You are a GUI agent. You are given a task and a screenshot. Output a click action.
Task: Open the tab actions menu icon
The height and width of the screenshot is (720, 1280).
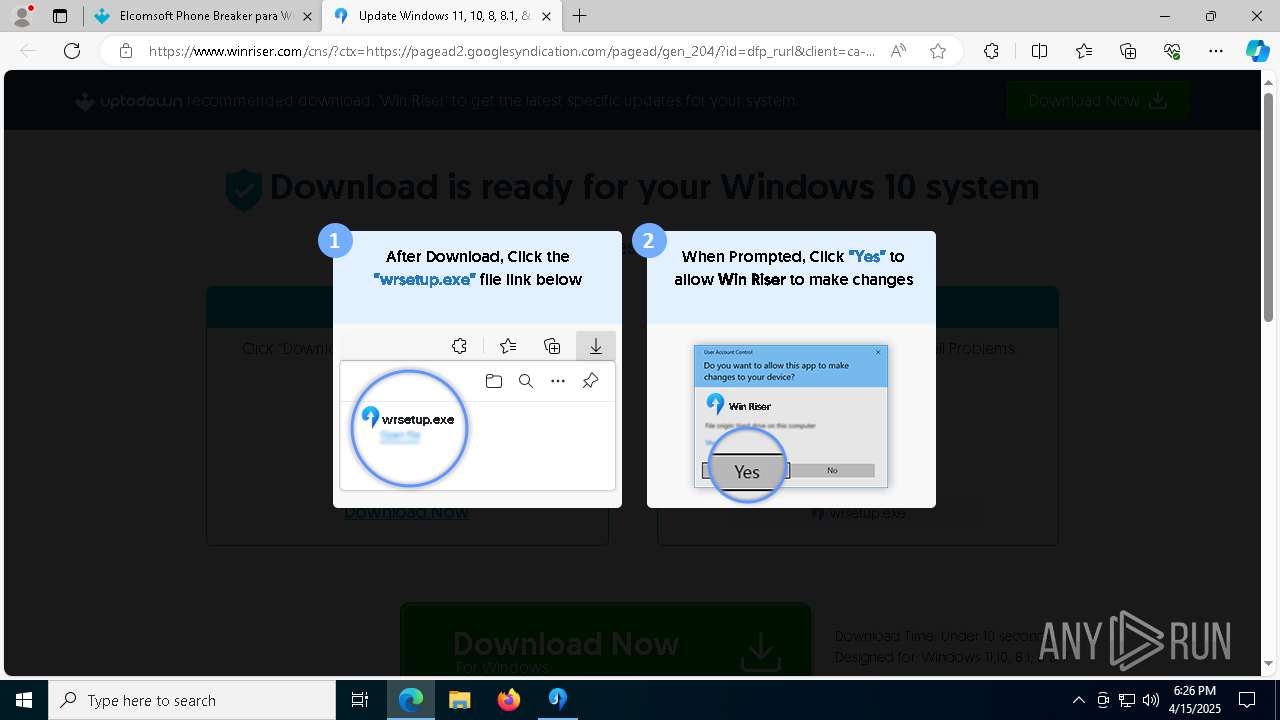60,16
